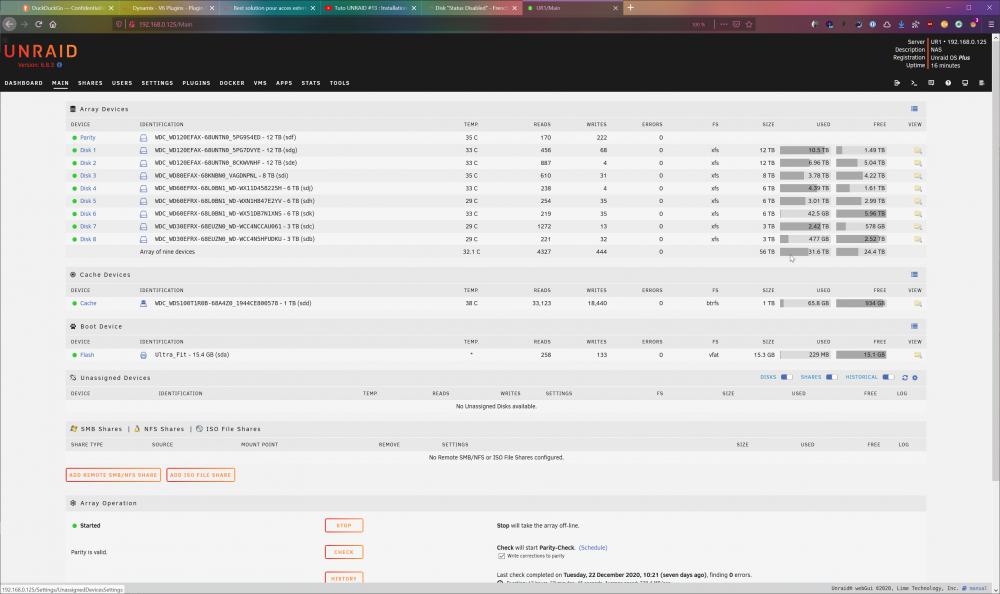1000x594 pixels.
Task: Toggle Boot Device table view icon
Action: pyautogui.click(x=914, y=327)
